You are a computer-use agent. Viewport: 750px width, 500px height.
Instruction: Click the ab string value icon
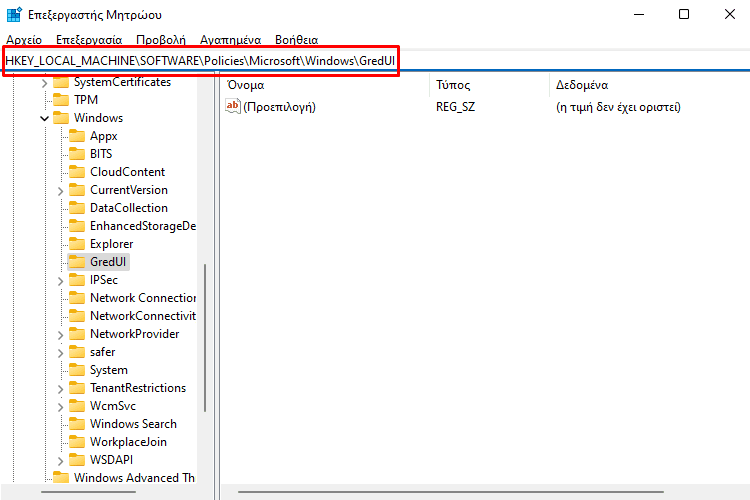(x=233, y=106)
